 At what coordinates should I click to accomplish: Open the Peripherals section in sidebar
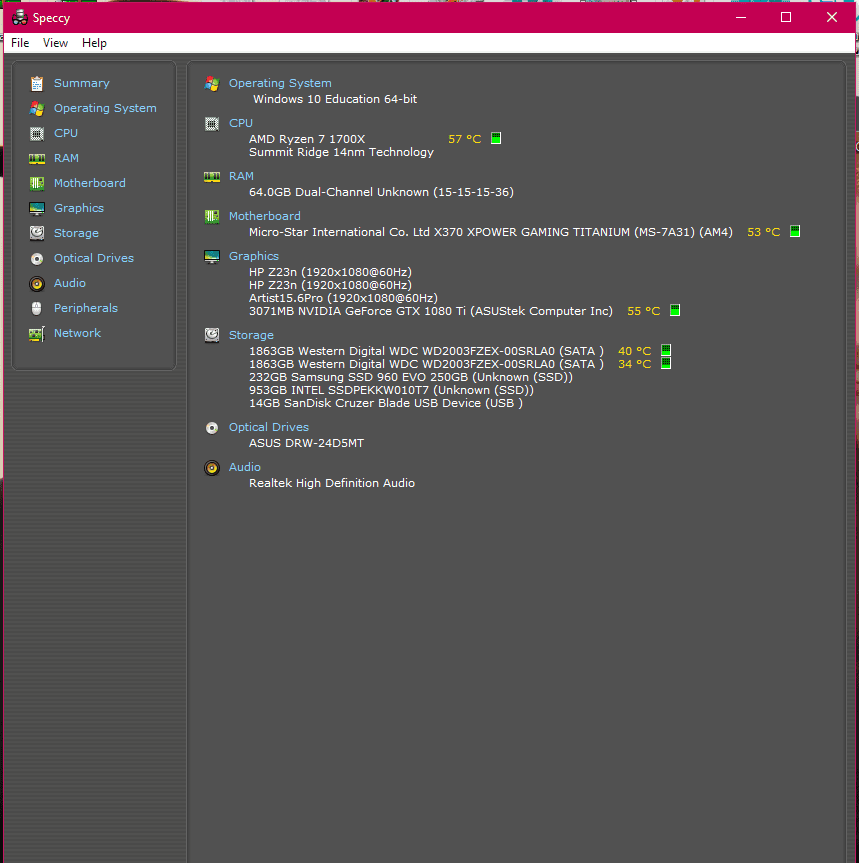click(x=86, y=308)
